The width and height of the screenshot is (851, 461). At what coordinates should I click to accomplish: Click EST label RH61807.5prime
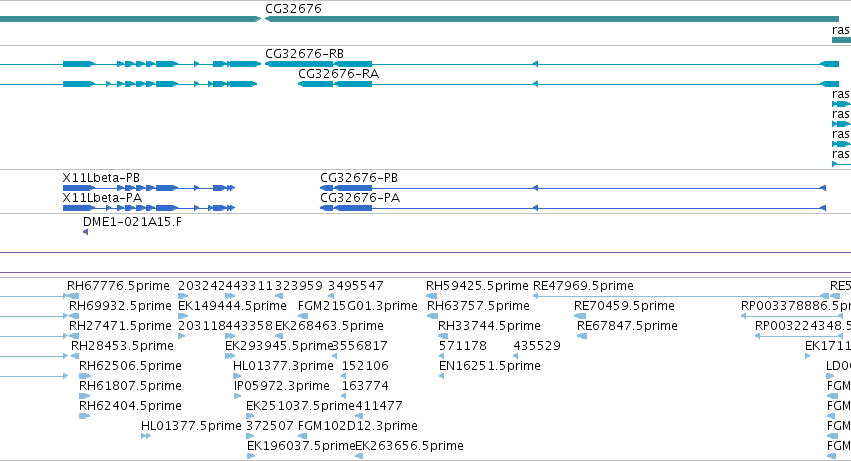pyautogui.click(x=130, y=386)
